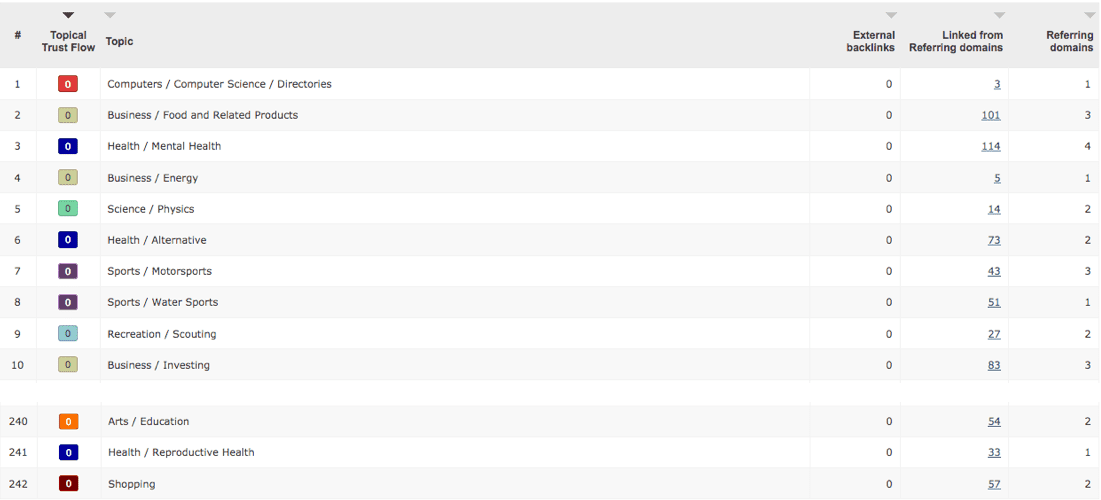Select the Health / Reproductive Health topic
Viewport: 1101px width, 500px height.
[x=181, y=452]
